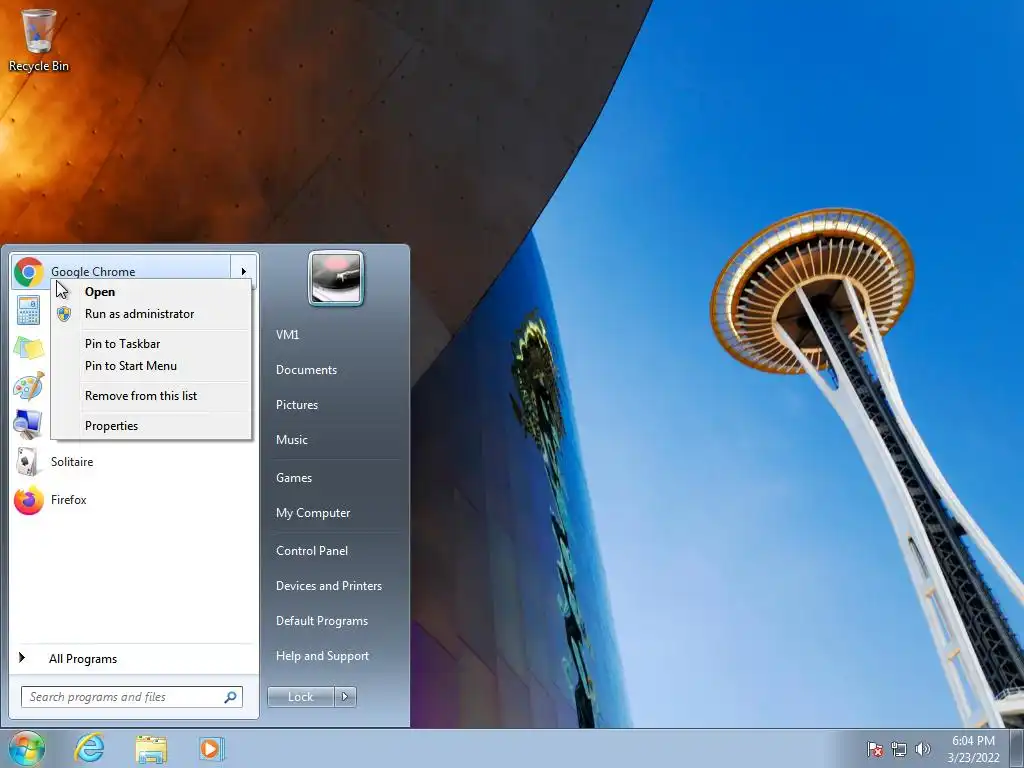This screenshot has width=1024, height=768.
Task: Open Documents from the Start menu
Action: pos(306,370)
